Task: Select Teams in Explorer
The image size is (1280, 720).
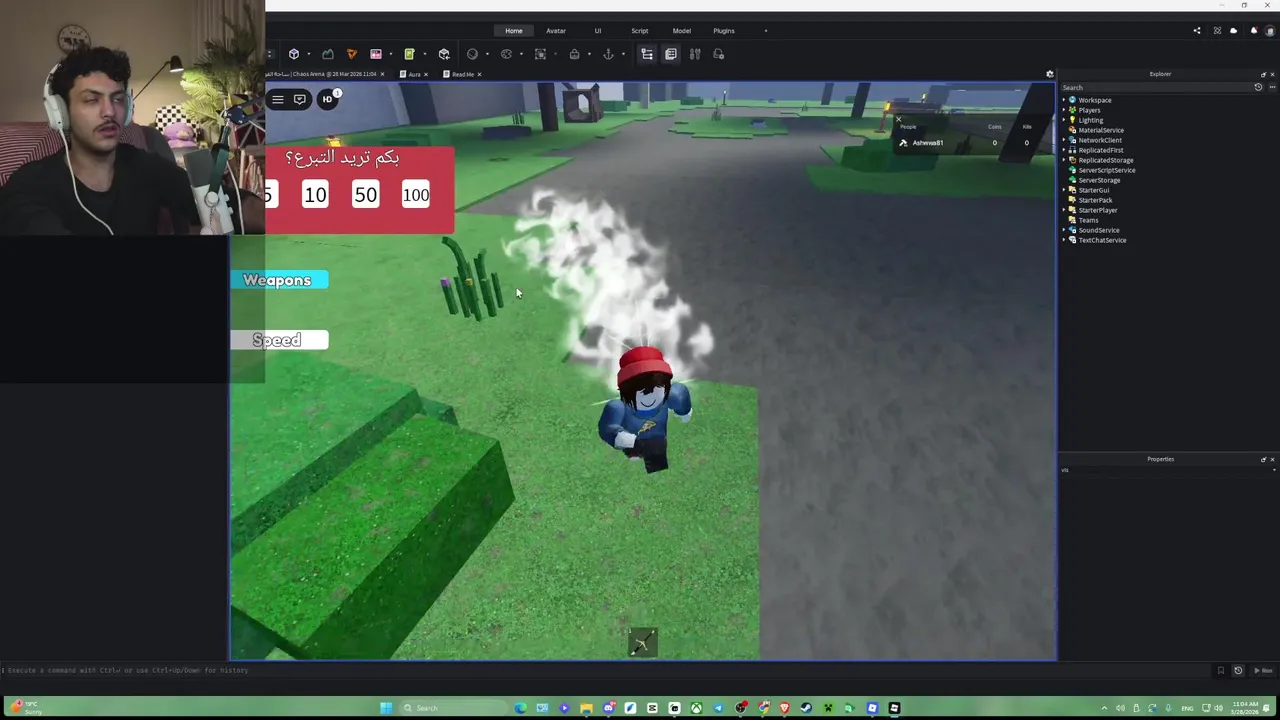Action: point(1088,220)
